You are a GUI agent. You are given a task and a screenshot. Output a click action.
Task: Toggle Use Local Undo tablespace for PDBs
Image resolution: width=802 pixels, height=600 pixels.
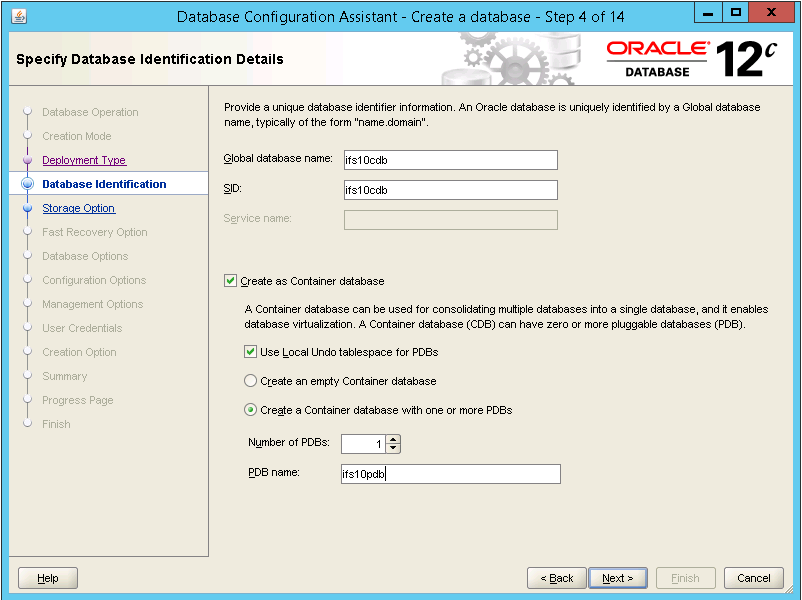point(250,352)
